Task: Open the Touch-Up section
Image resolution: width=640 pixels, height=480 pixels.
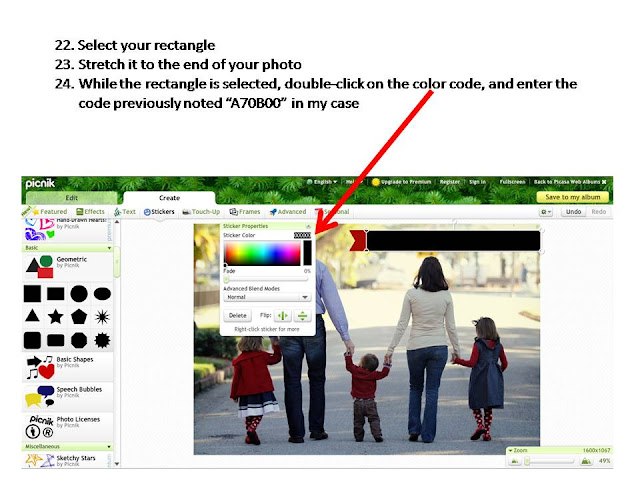Action: 201,212
